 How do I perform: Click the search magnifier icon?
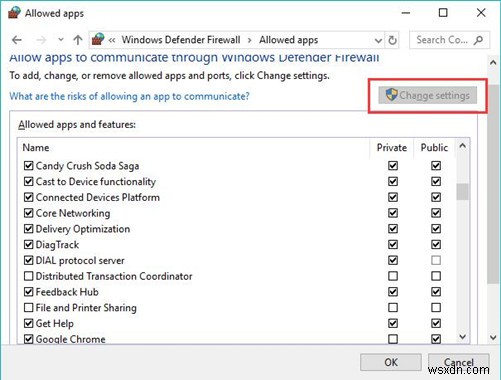tap(478, 40)
